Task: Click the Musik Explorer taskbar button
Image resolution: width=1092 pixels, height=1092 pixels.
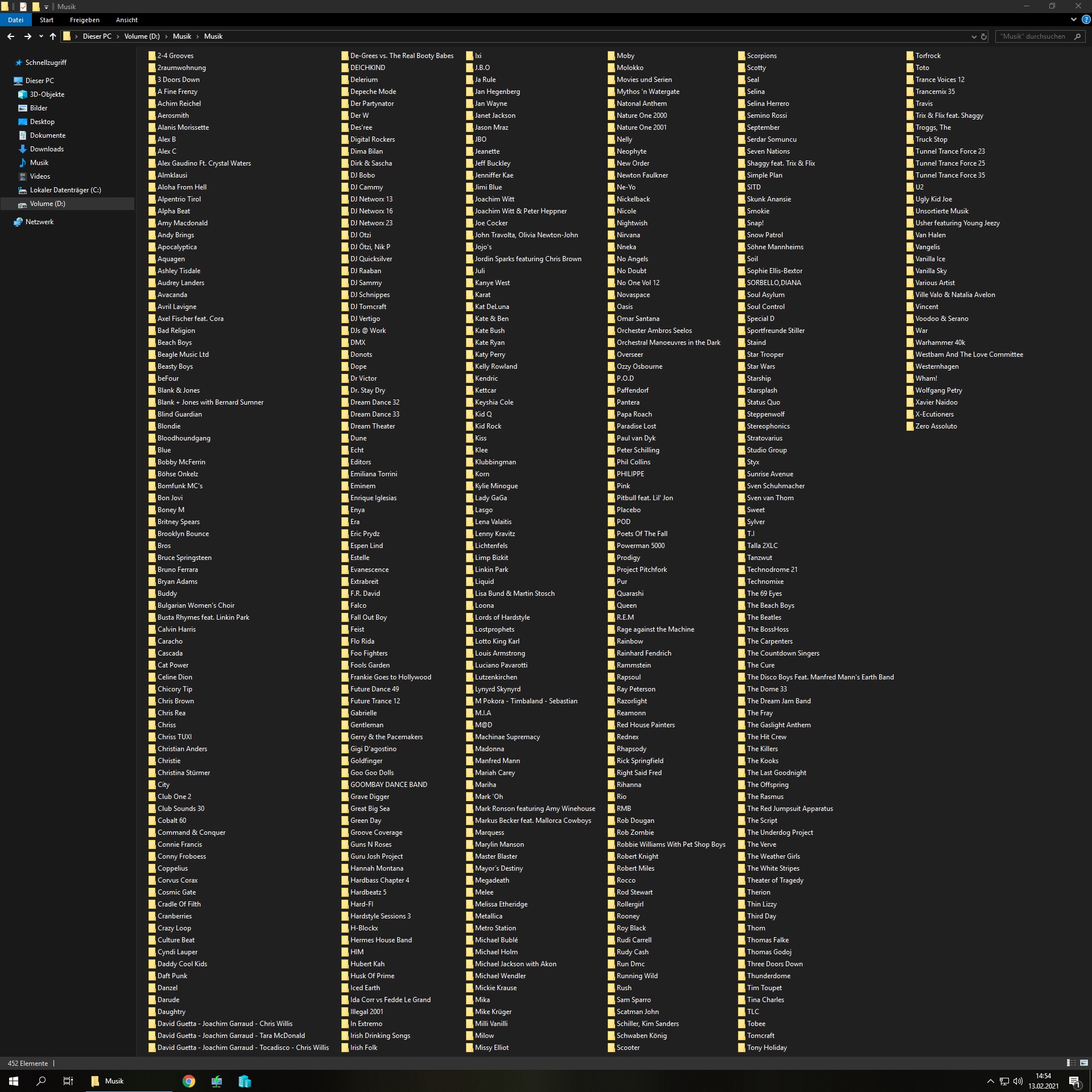Action: pyautogui.click(x=129, y=1081)
